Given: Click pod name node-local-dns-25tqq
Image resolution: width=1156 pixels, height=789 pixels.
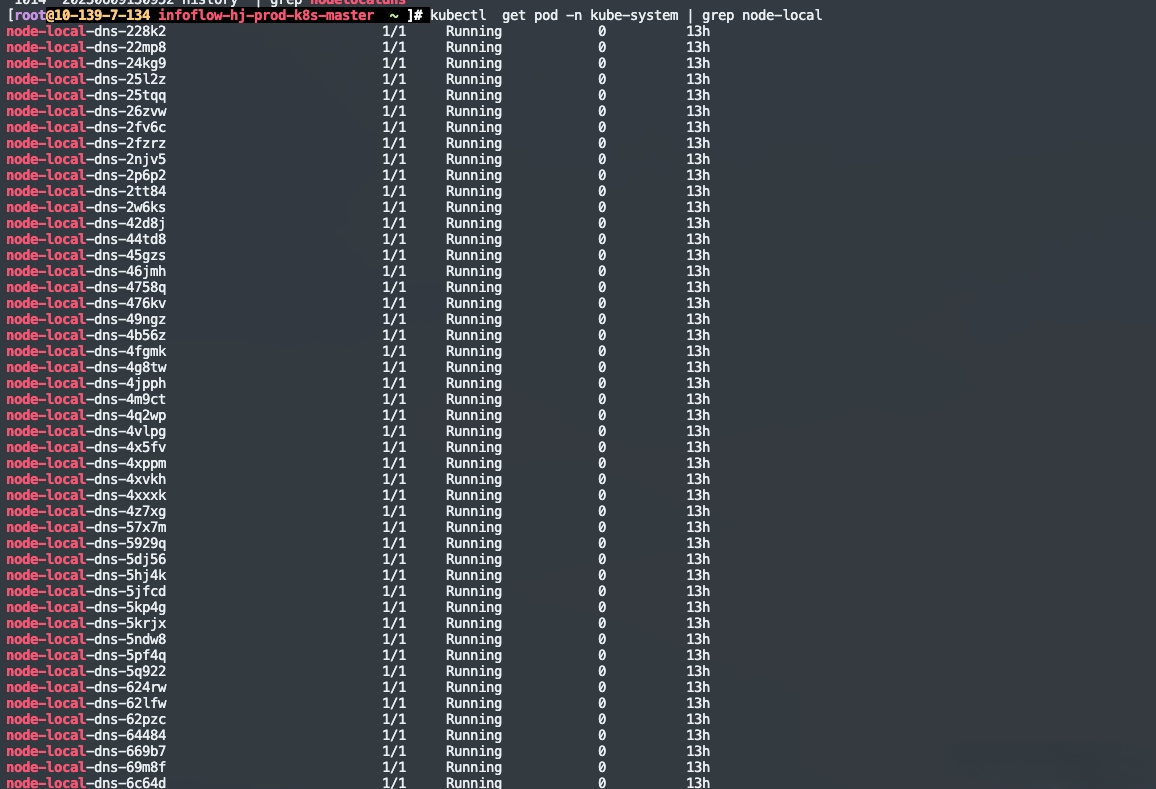Looking at the screenshot, I should pos(86,95).
